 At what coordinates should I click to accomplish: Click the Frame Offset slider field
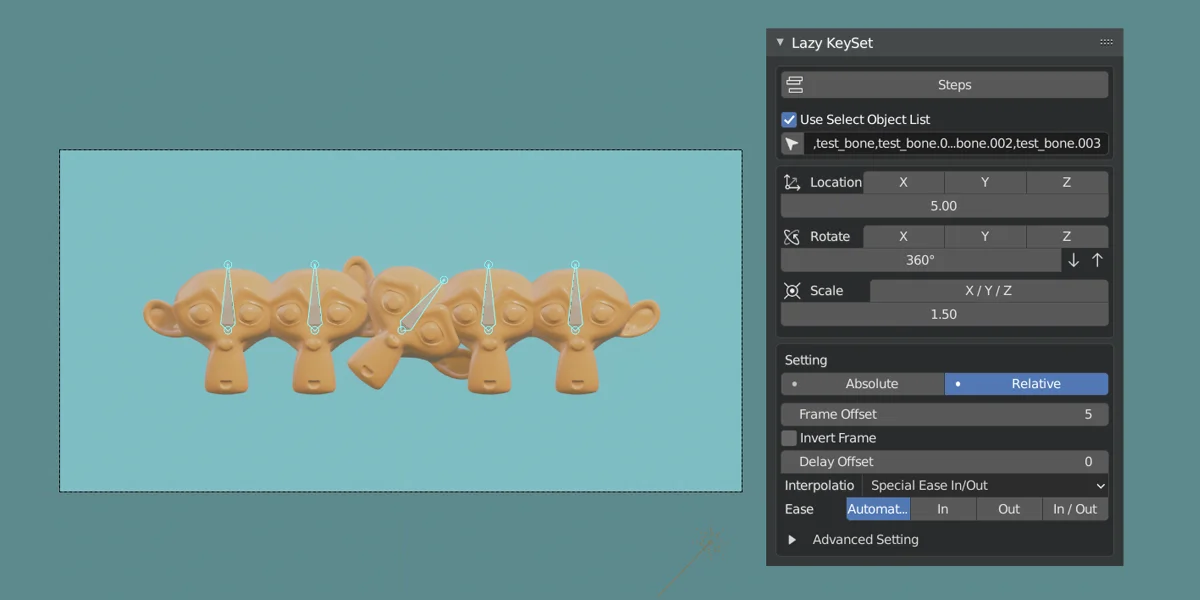click(x=944, y=414)
